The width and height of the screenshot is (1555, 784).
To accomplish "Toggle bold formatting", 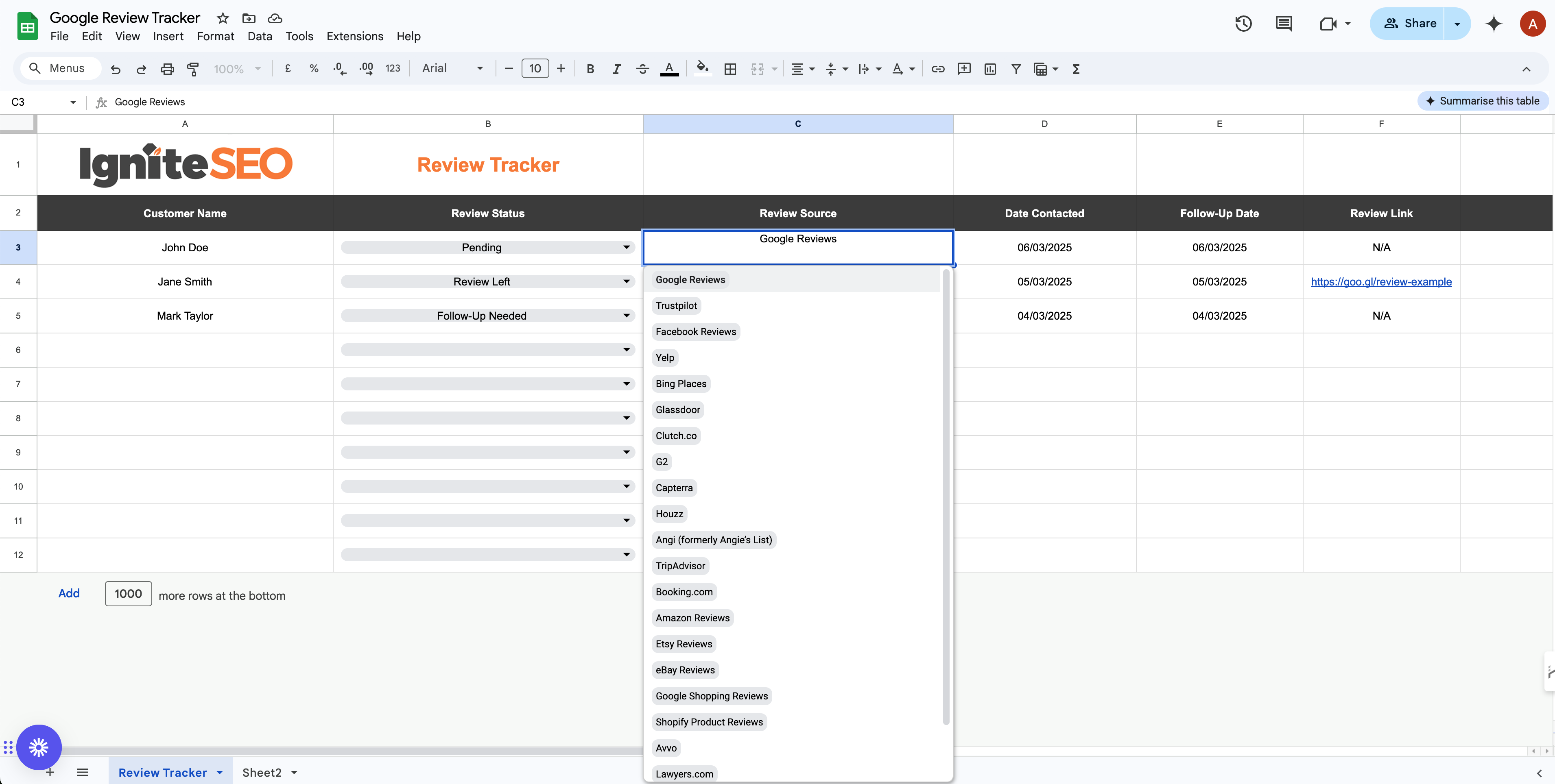I will point(590,69).
